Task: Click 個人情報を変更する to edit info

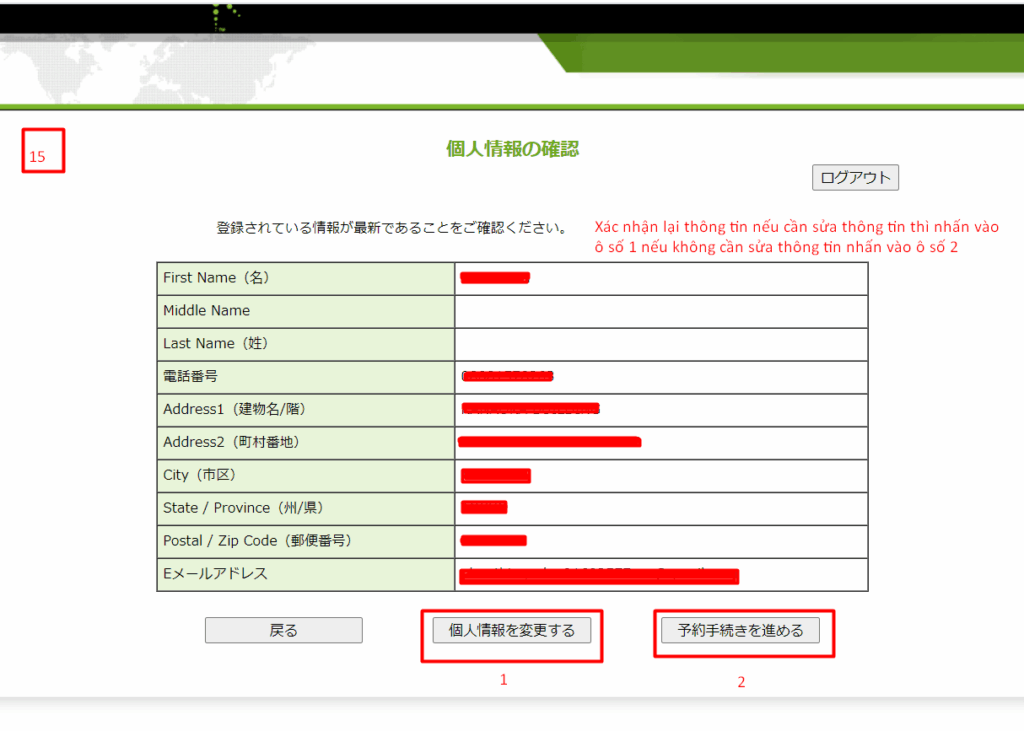Action: (x=512, y=630)
